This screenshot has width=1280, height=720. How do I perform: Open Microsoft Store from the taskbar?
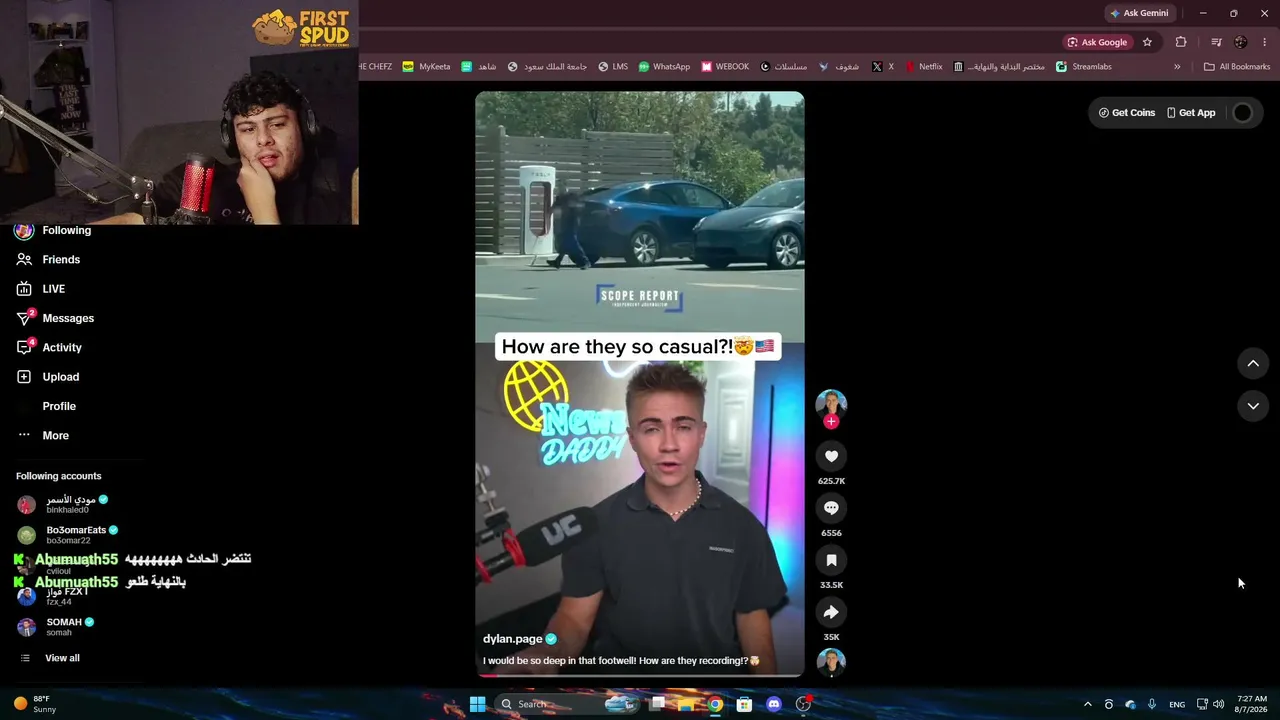tap(744, 704)
